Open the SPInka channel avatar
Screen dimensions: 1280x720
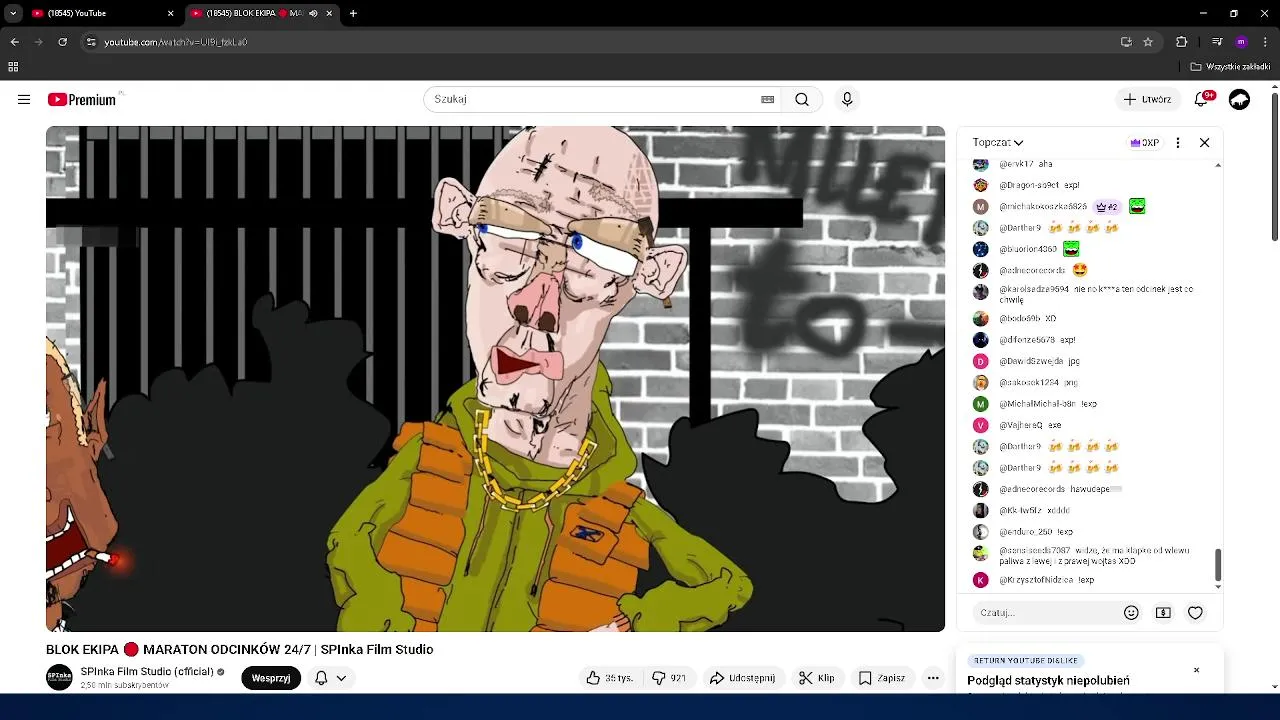point(60,677)
